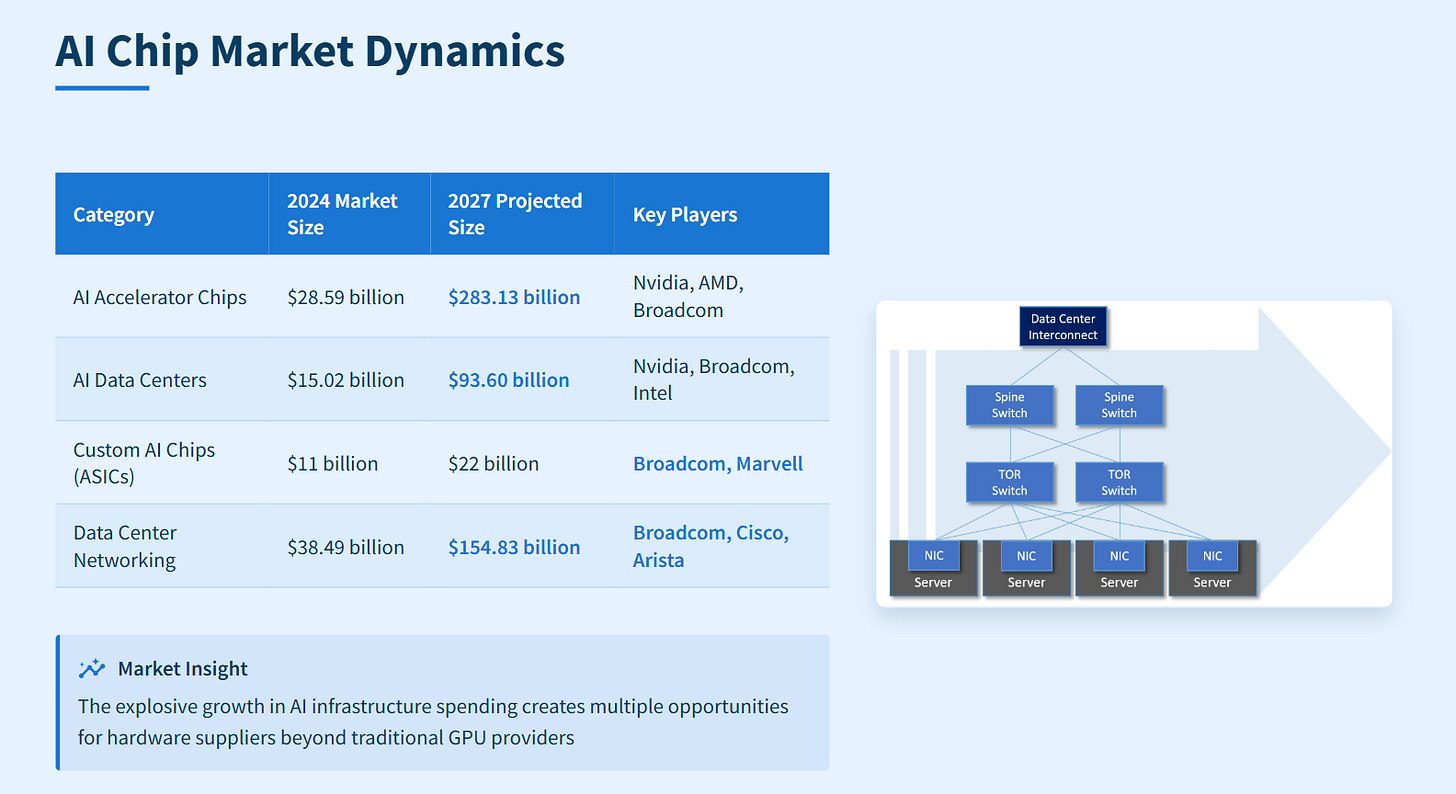The image size is (1456, 794).
Task: Click the 'Market Insight' heading
Action: [x=183, y=669]
